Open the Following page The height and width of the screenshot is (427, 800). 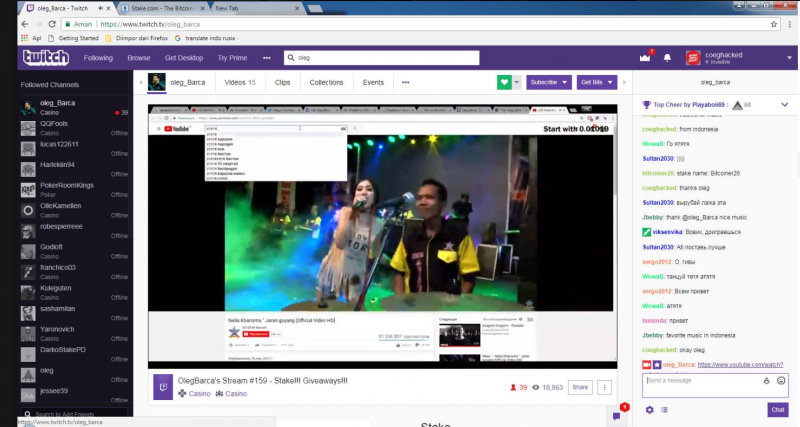(98, 58)
